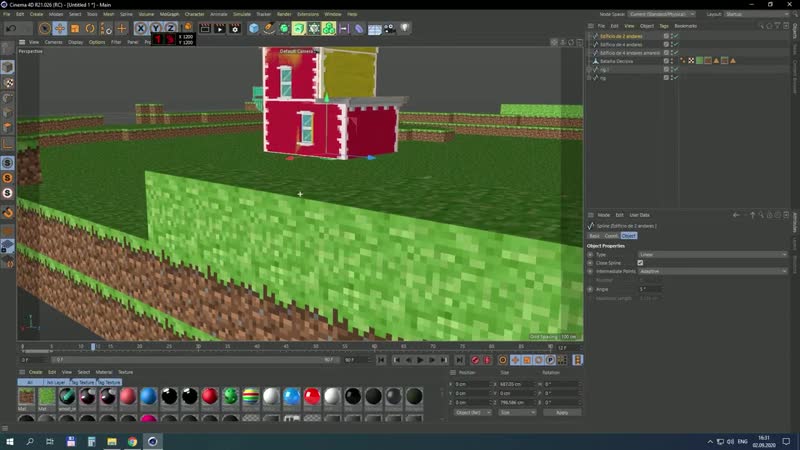
Task: Toggle Z axis lock
Action: (x=171, y=29)
